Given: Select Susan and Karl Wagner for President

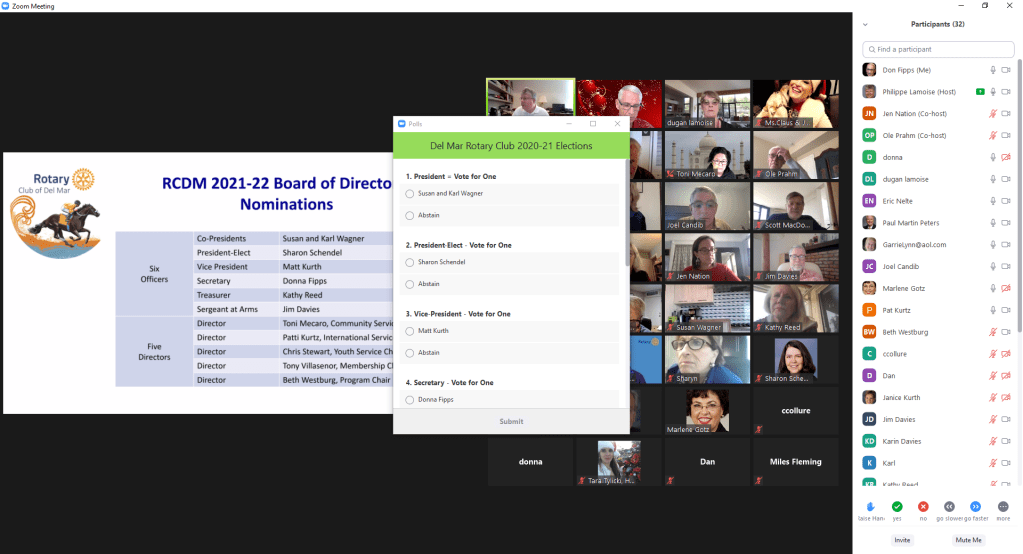Looking at the screenshot, I should tap(410, 193).
